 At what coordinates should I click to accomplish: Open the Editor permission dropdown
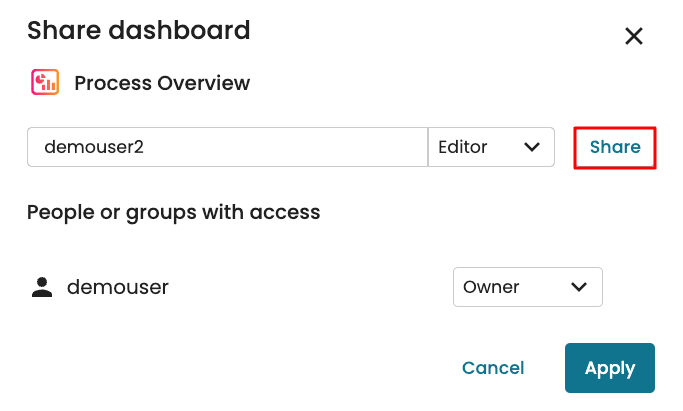490,147
